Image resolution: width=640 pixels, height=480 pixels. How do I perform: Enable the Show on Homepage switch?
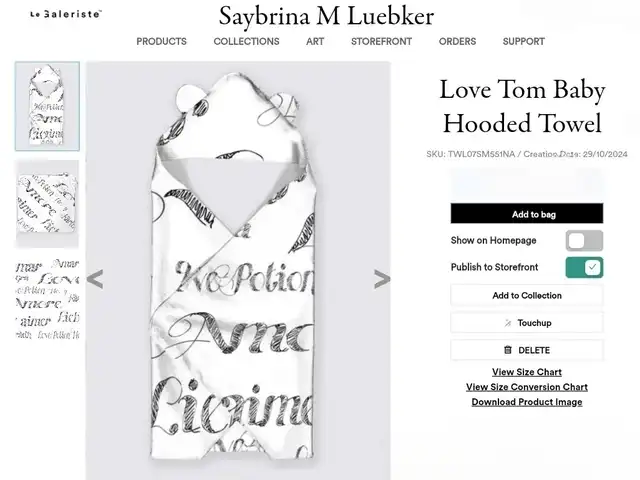click(x=584, y=241)
